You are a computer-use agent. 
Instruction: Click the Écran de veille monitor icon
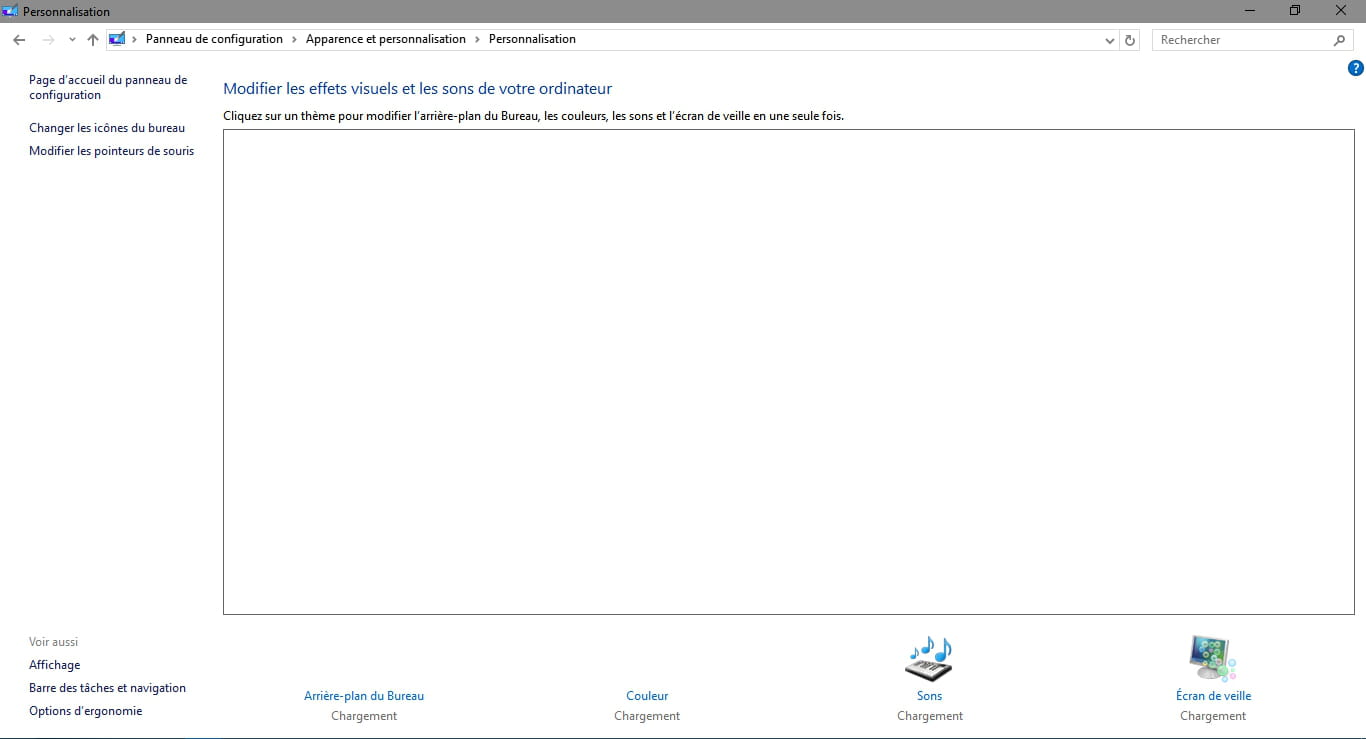[x=1213, y=659]
